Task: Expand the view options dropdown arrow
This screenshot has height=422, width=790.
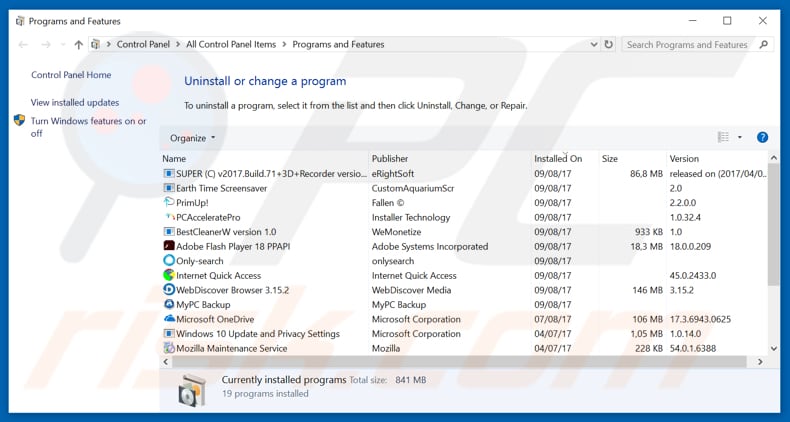Action: (x=740, y=137)
